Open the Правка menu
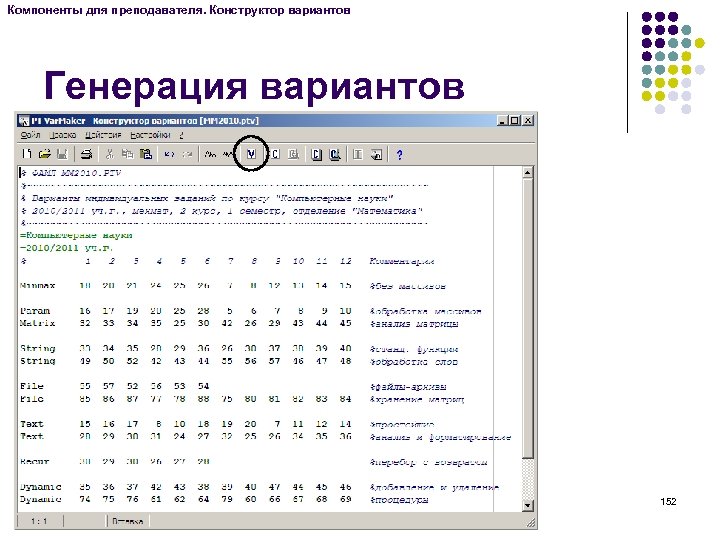This screenshot has height=540, width=720. pos(63,135)
